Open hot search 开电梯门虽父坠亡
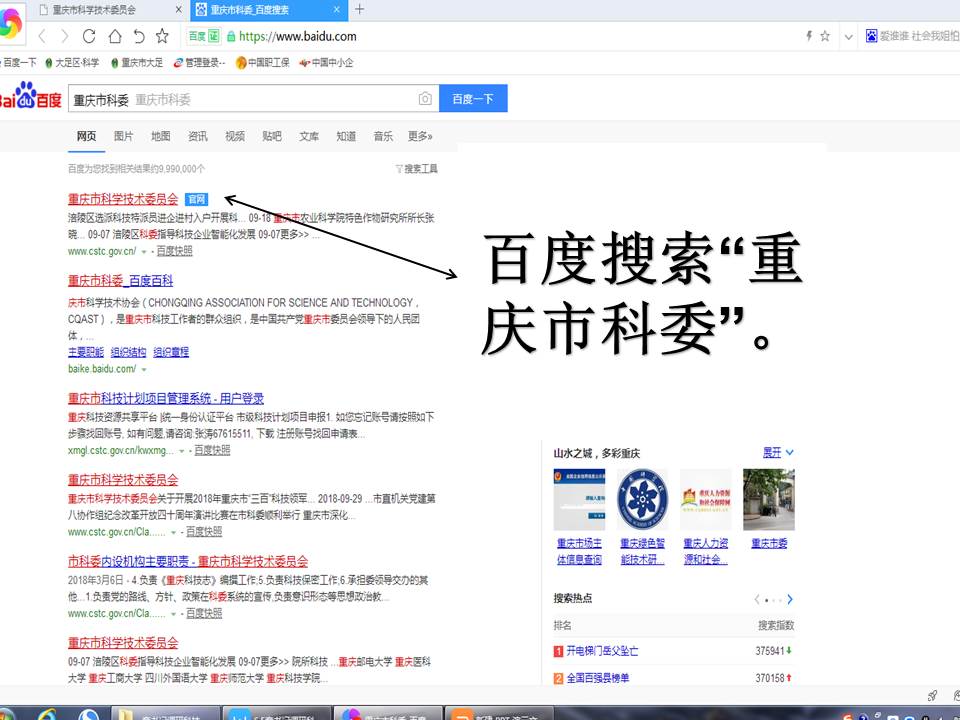The height and width of the screenshot is (720, 960). (602, 651)
